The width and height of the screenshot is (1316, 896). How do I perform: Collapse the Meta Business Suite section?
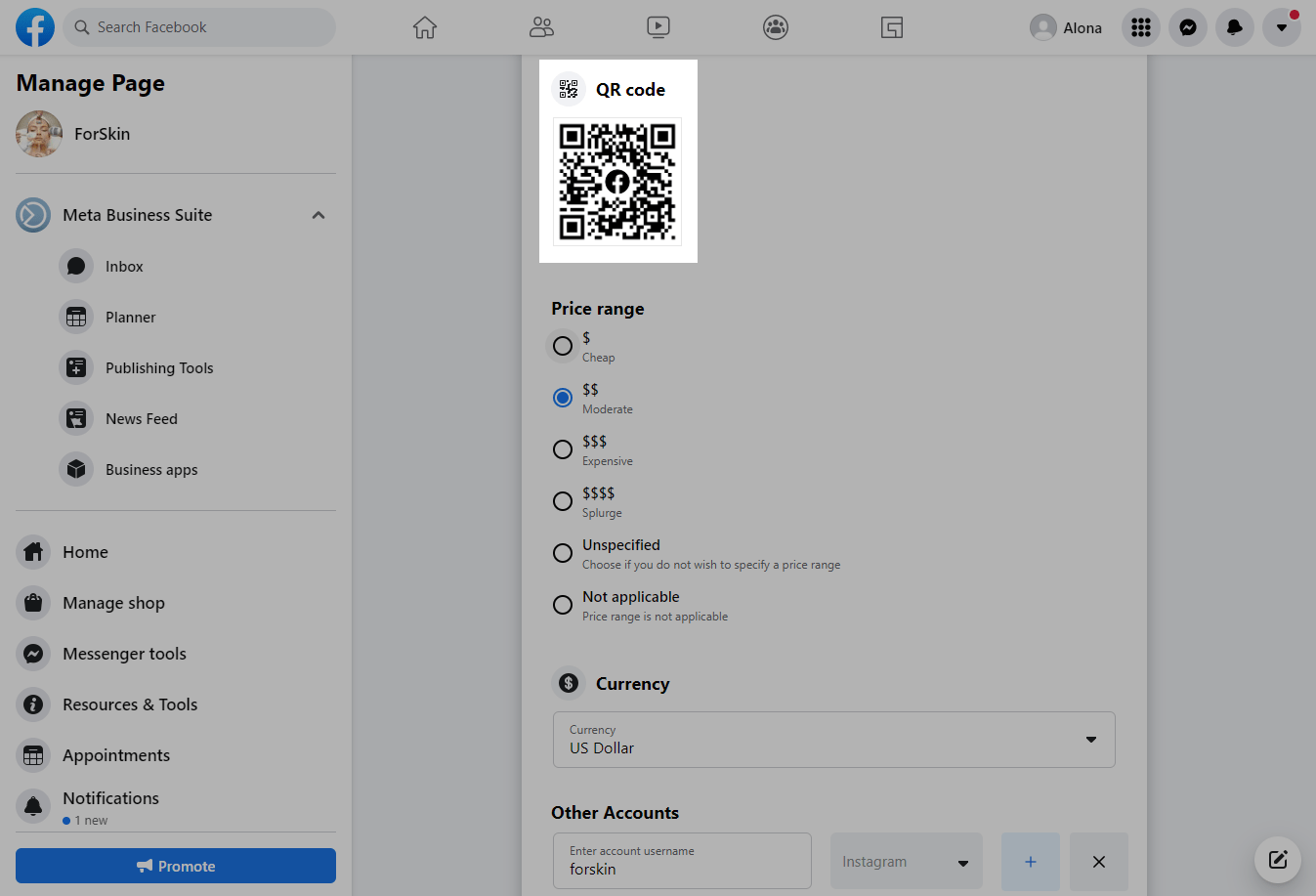tap(318, 215)
